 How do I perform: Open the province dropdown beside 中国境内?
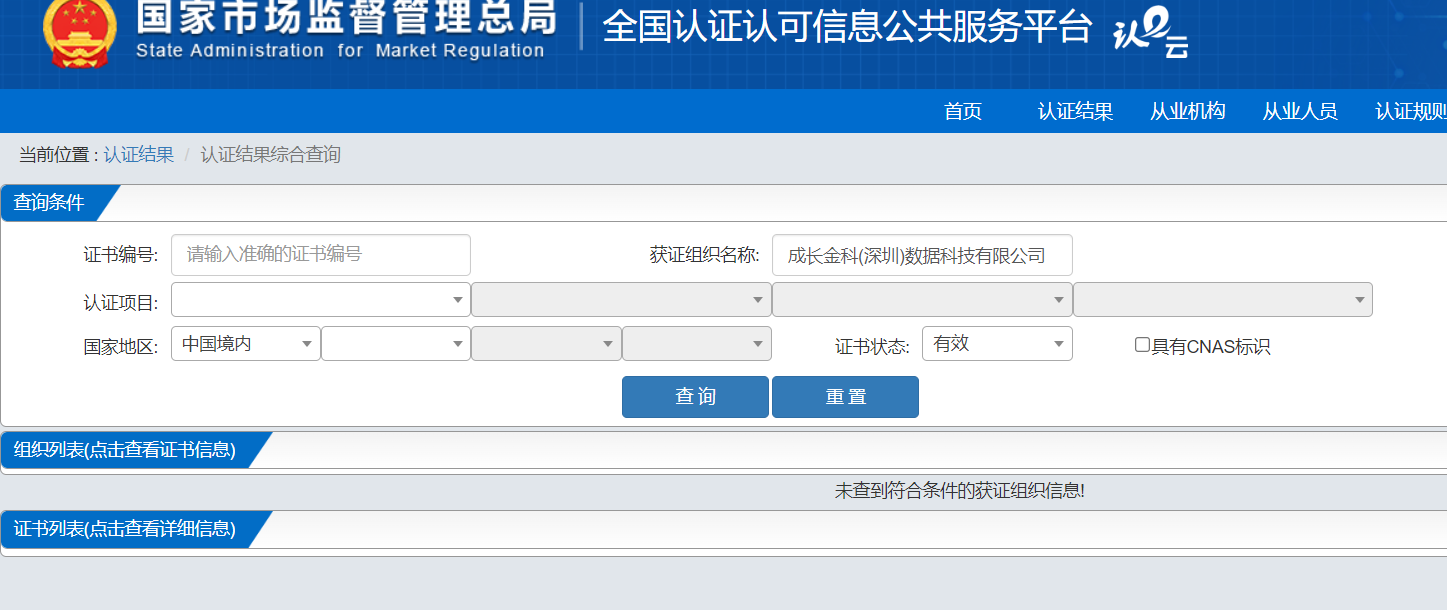click(396, 343)
